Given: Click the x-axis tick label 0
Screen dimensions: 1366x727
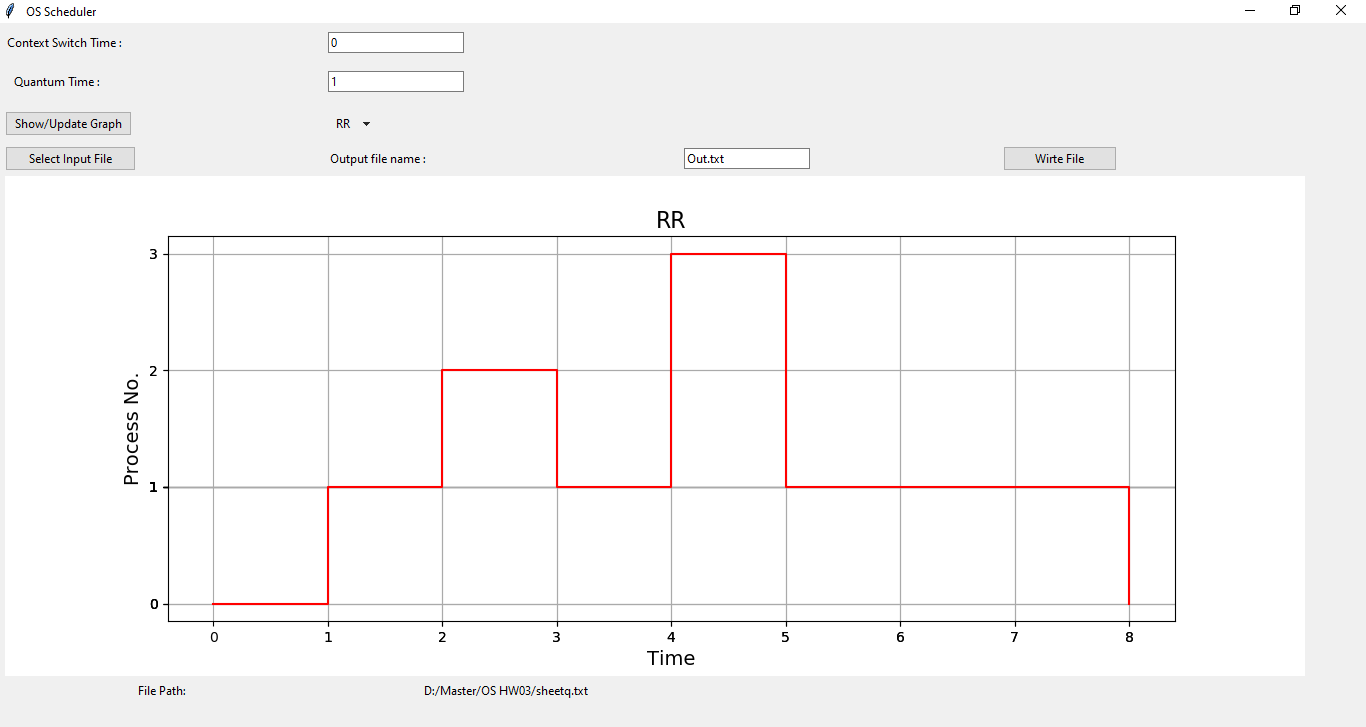Looking at the screenshot, I should [x=213, y=636].
